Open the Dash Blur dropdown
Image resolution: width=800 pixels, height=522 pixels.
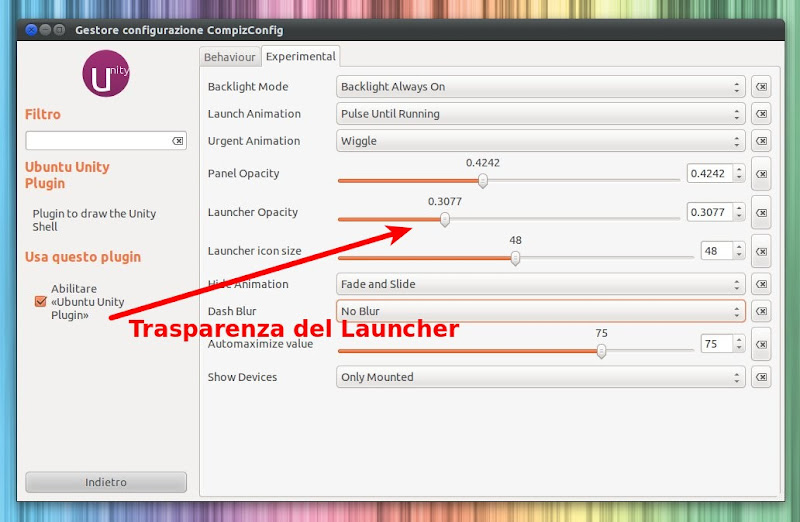click(540, 311)
